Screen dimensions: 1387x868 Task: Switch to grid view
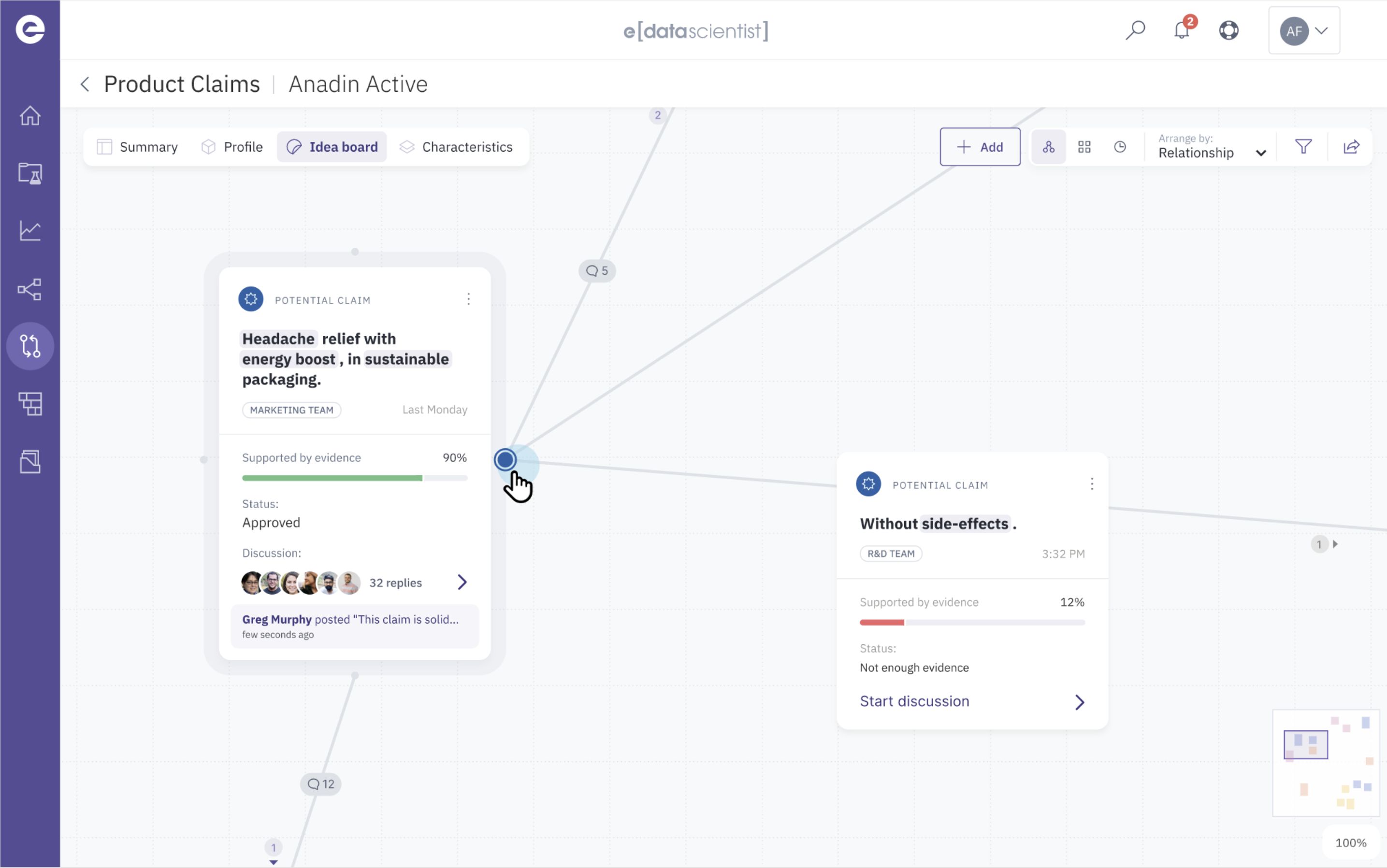(x=1084, y=147)
